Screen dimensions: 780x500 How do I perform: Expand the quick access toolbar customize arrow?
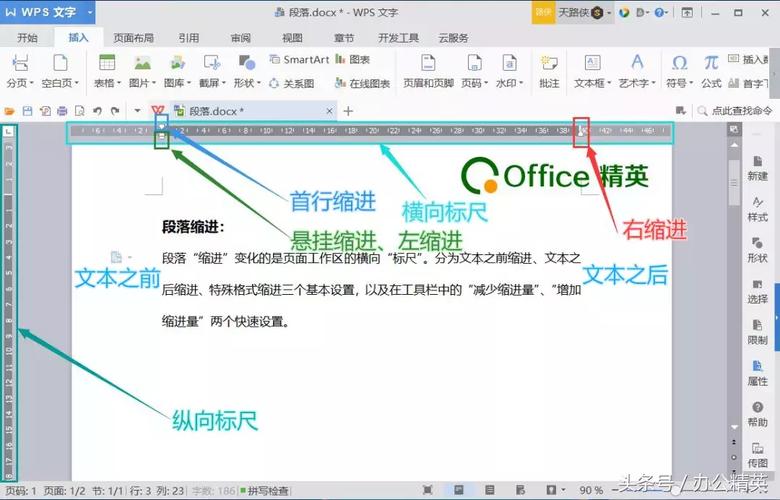tap(137, 111)
